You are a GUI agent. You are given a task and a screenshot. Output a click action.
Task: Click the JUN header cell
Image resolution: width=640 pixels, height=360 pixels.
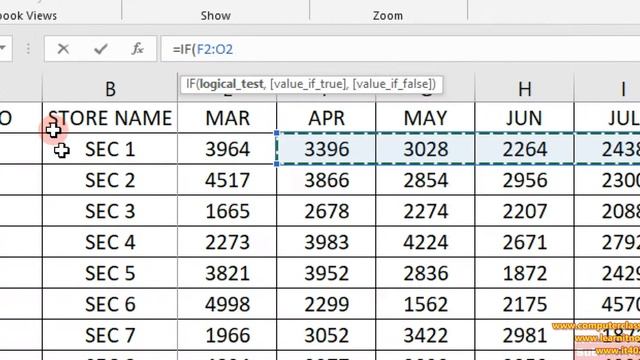(524, 118)
